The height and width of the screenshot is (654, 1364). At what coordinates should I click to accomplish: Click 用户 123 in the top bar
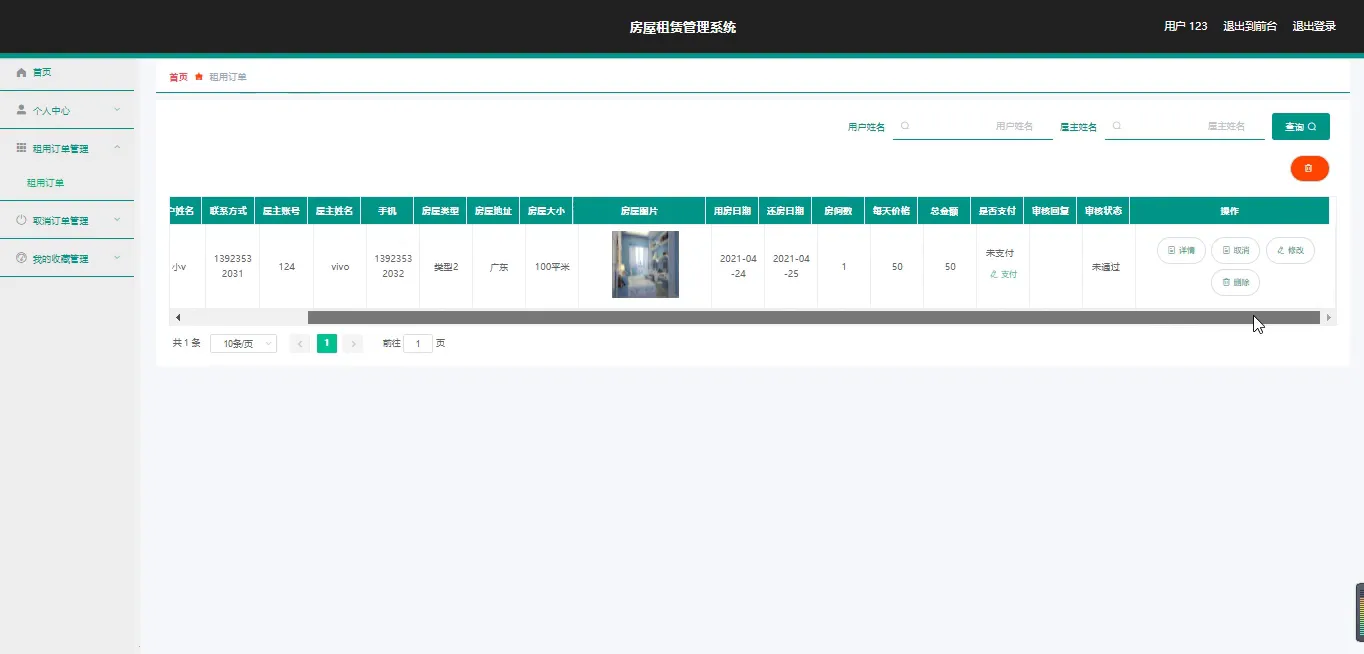pyautogui.click(x=1186, y=26)
